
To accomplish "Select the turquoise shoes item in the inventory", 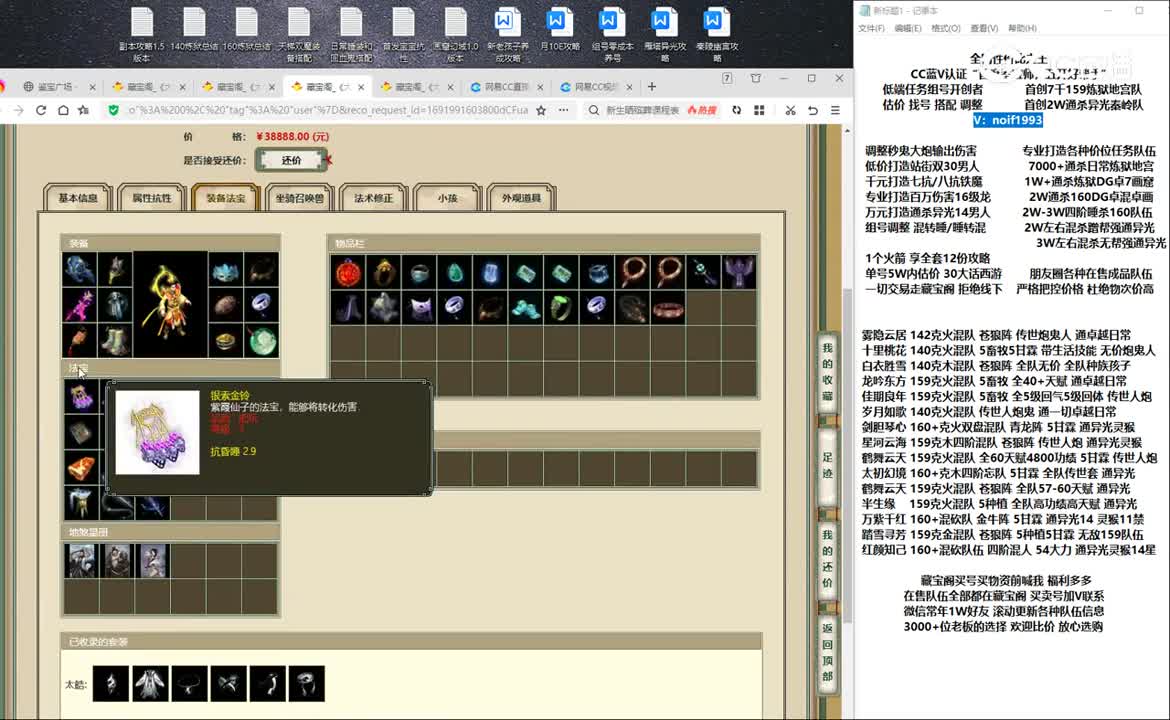I will (527, 307).
